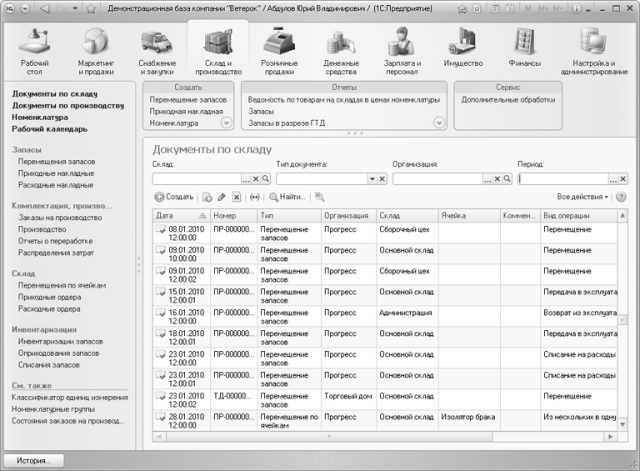Click inside the Период input field
Screen dimensions: 640x471
[563, 179]
